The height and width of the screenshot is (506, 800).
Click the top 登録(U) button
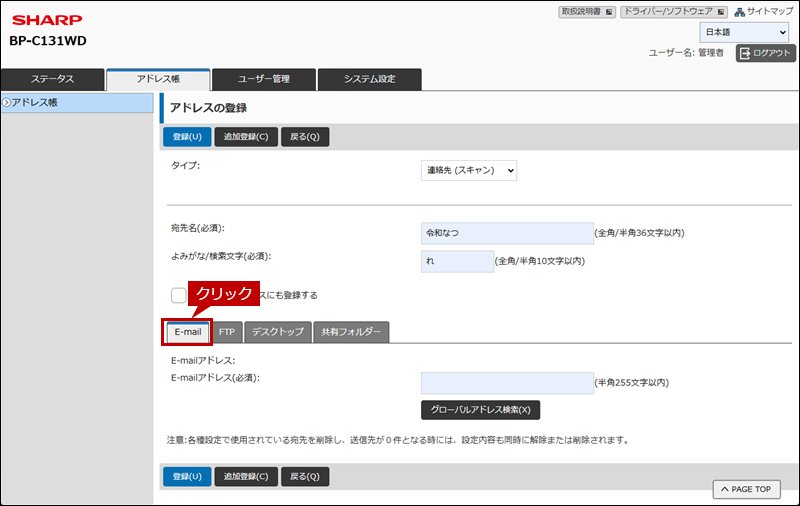(x=187, y=137)
